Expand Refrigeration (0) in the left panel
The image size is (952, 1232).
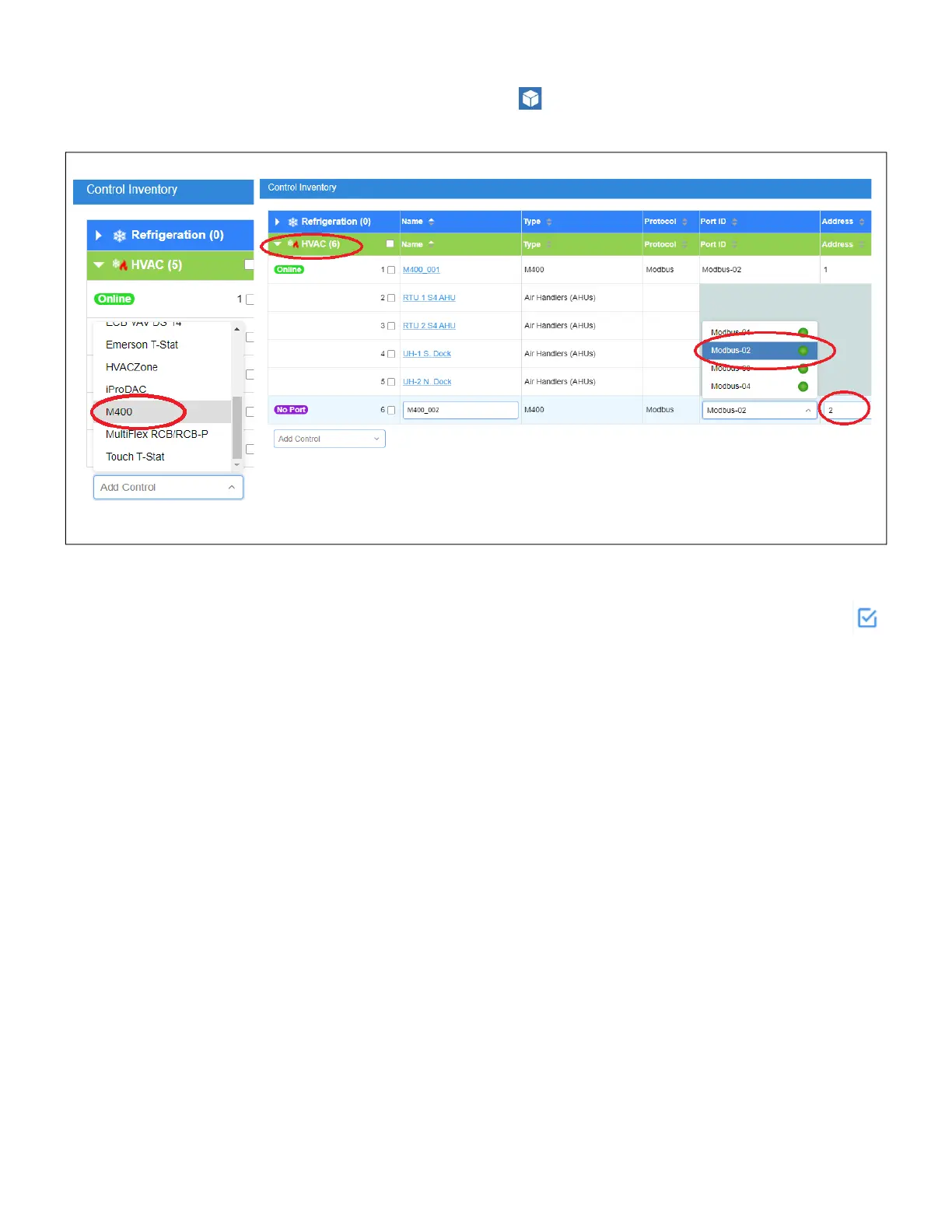[x=99, y=235]
